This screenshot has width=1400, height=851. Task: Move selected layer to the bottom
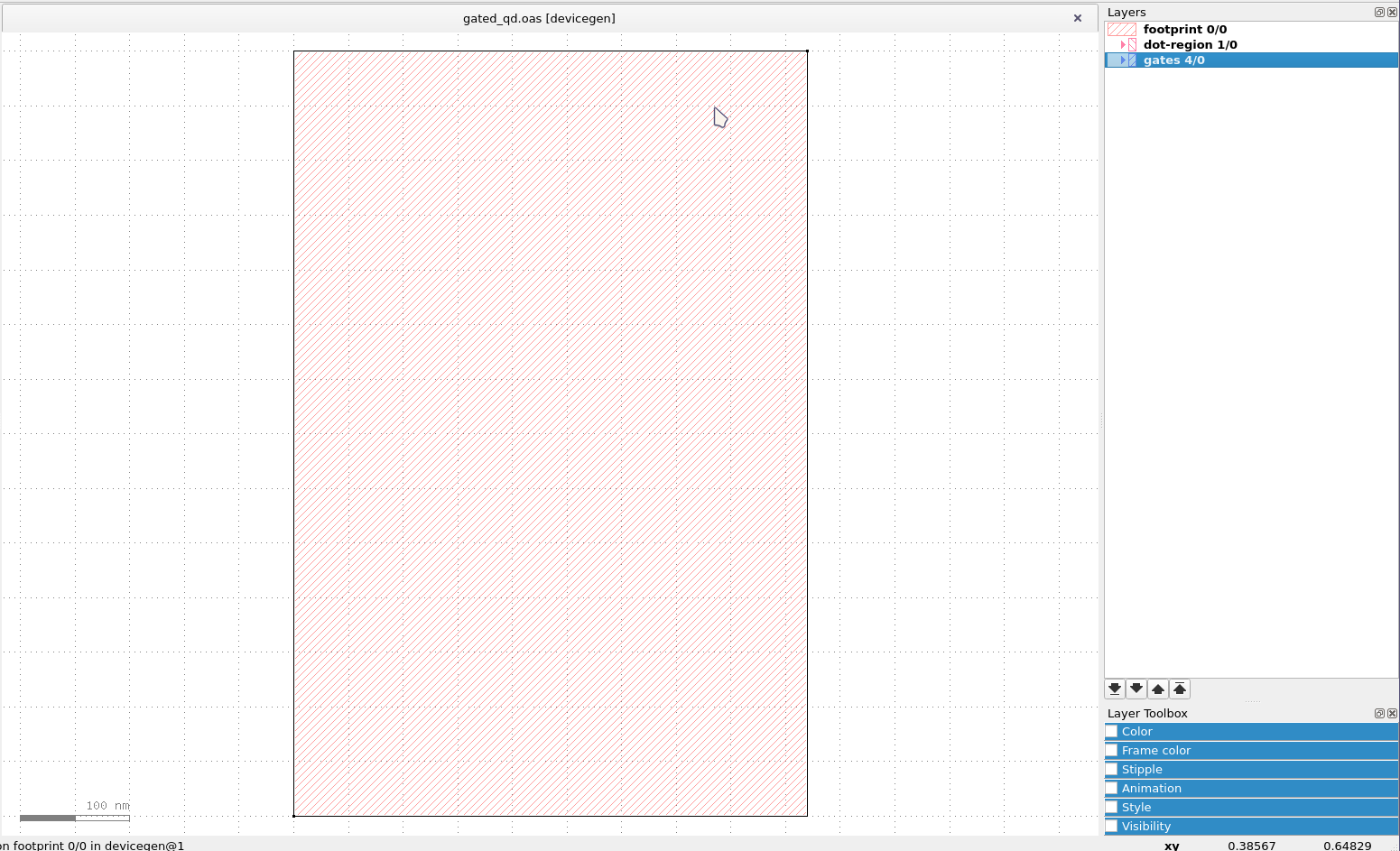coord(1115,689)
